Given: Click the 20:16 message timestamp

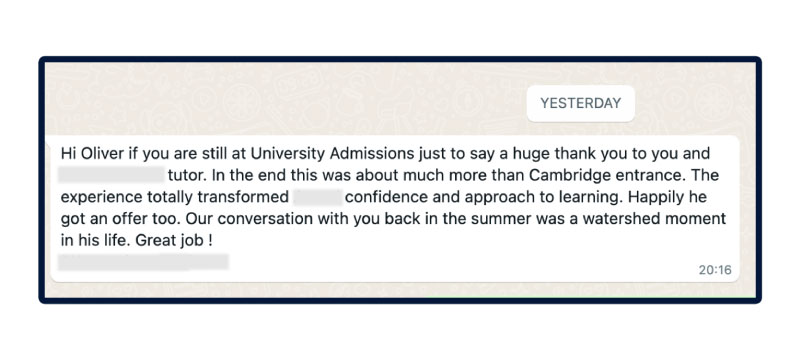Looking at the screenshot, I should tap(715, 270).
